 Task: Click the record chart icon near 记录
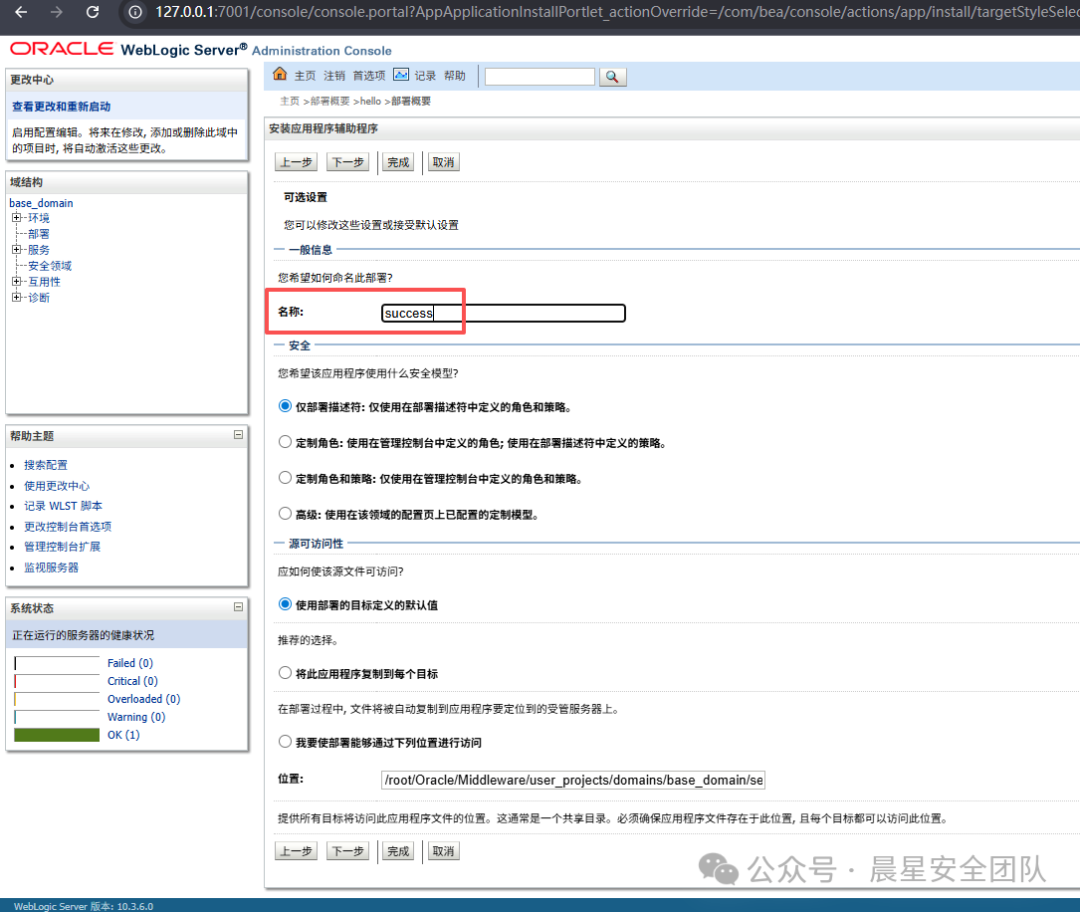pyautogui.click(x=401, y=74)
